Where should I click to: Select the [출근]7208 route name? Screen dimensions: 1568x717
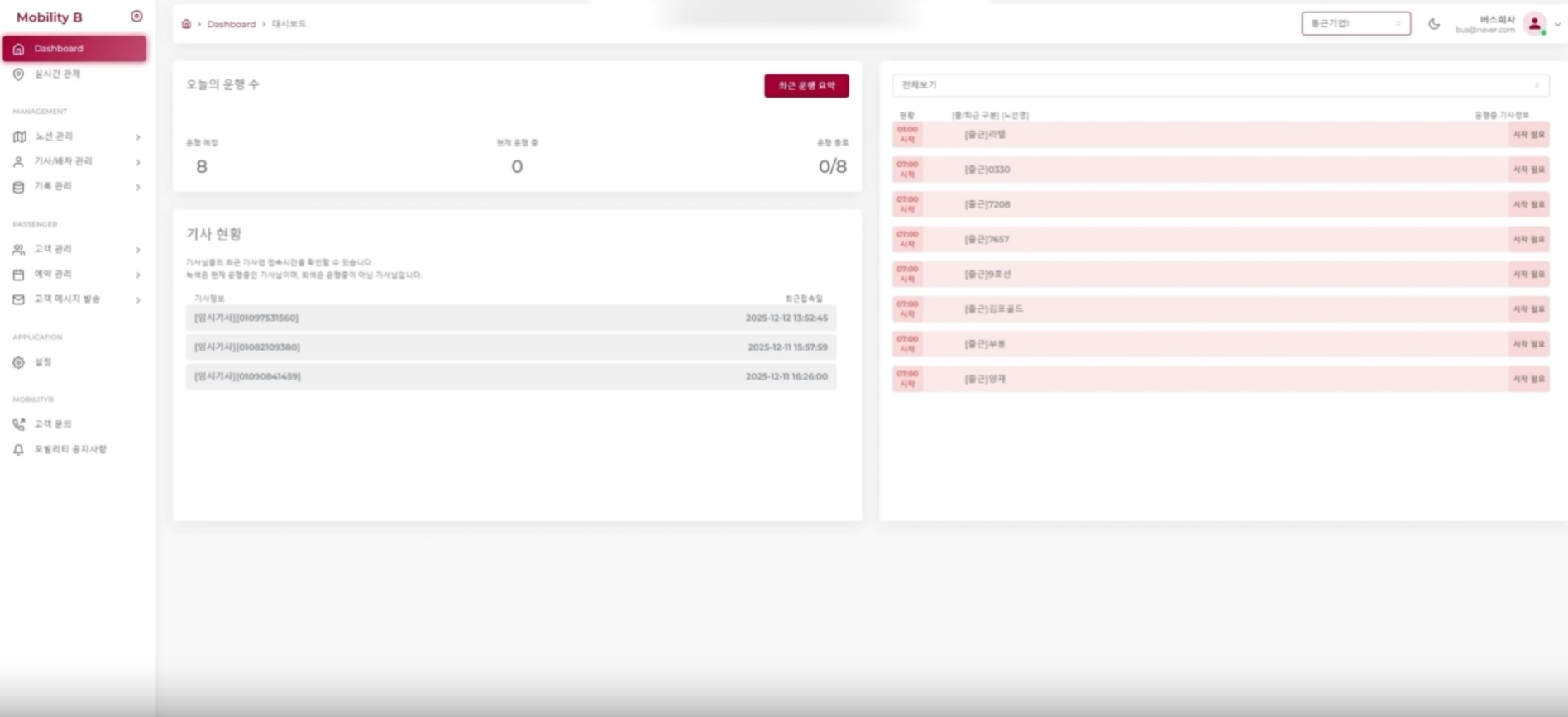[x=987, y=204]
